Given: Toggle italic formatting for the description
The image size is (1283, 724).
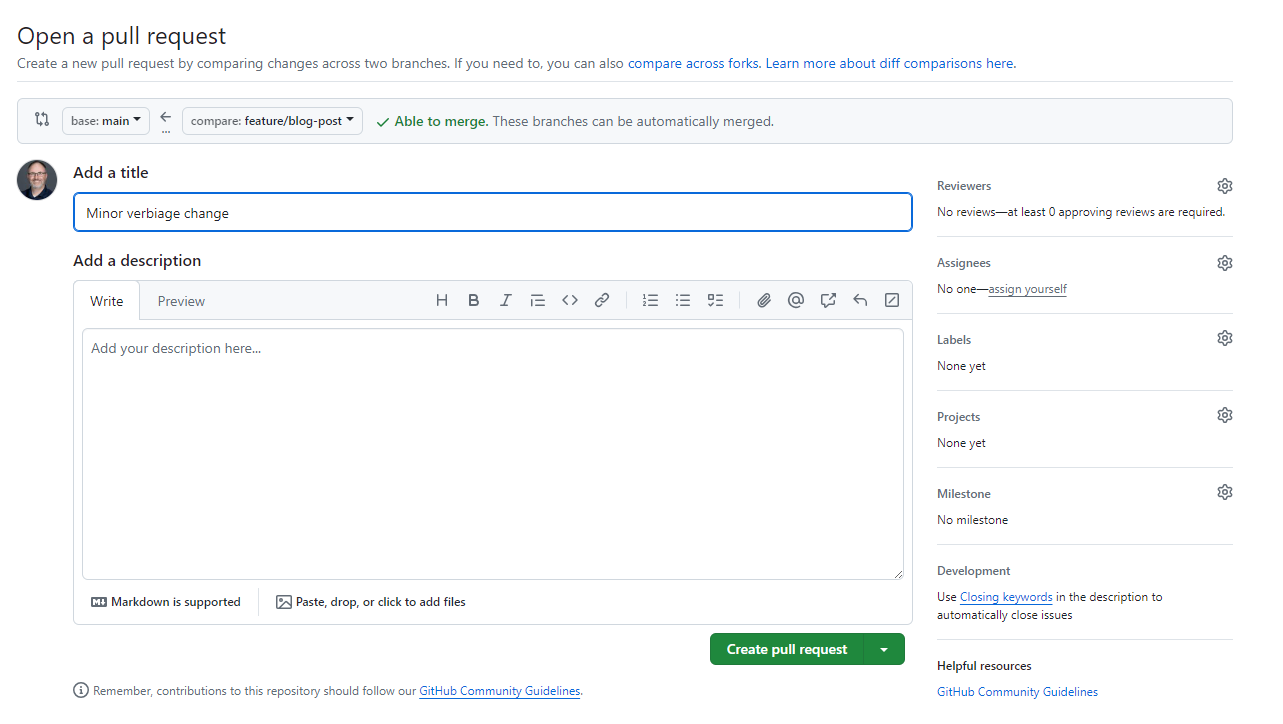Looking at the screenshot, I should tap(505, 299).
